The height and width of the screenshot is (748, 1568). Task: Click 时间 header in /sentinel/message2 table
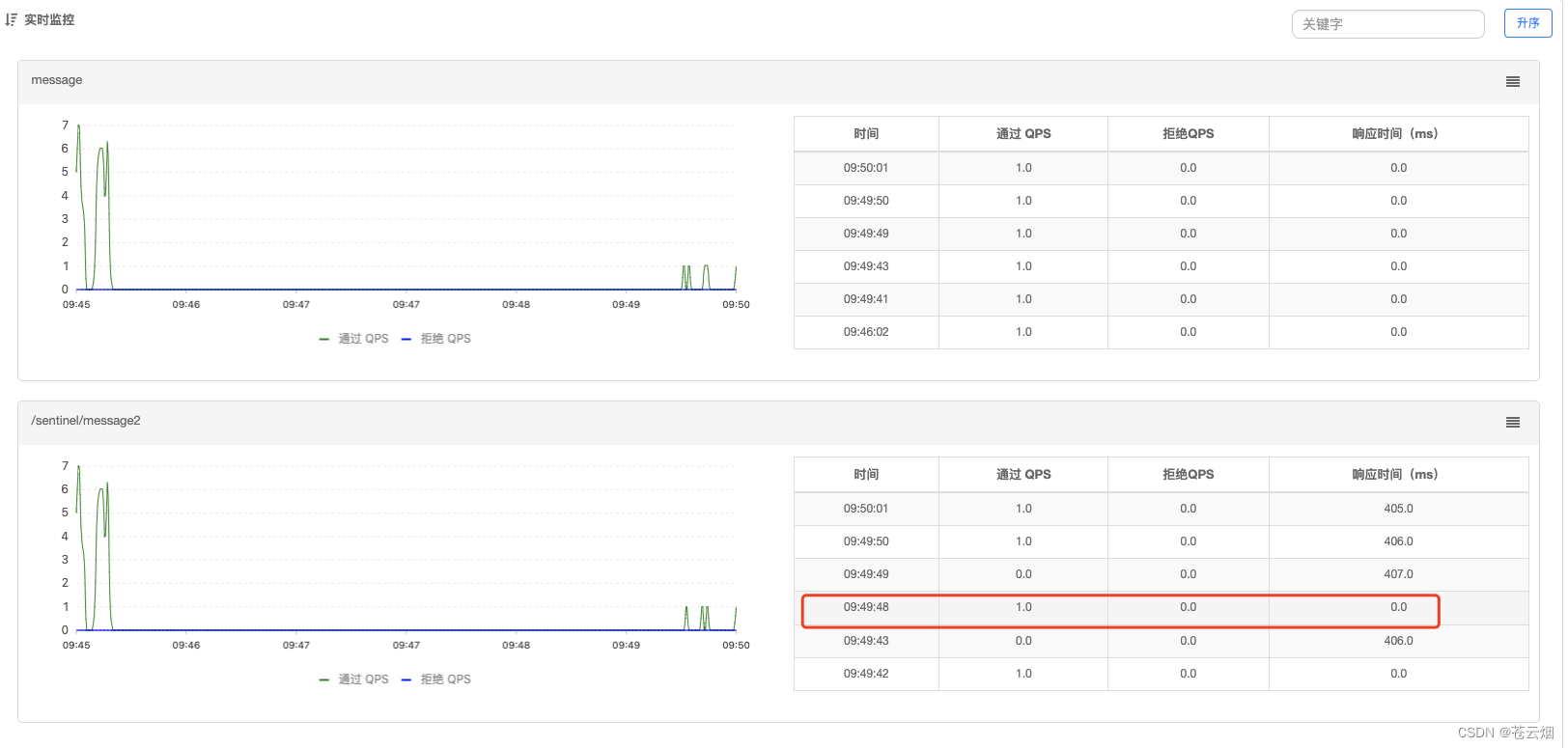tap(866, 475)
